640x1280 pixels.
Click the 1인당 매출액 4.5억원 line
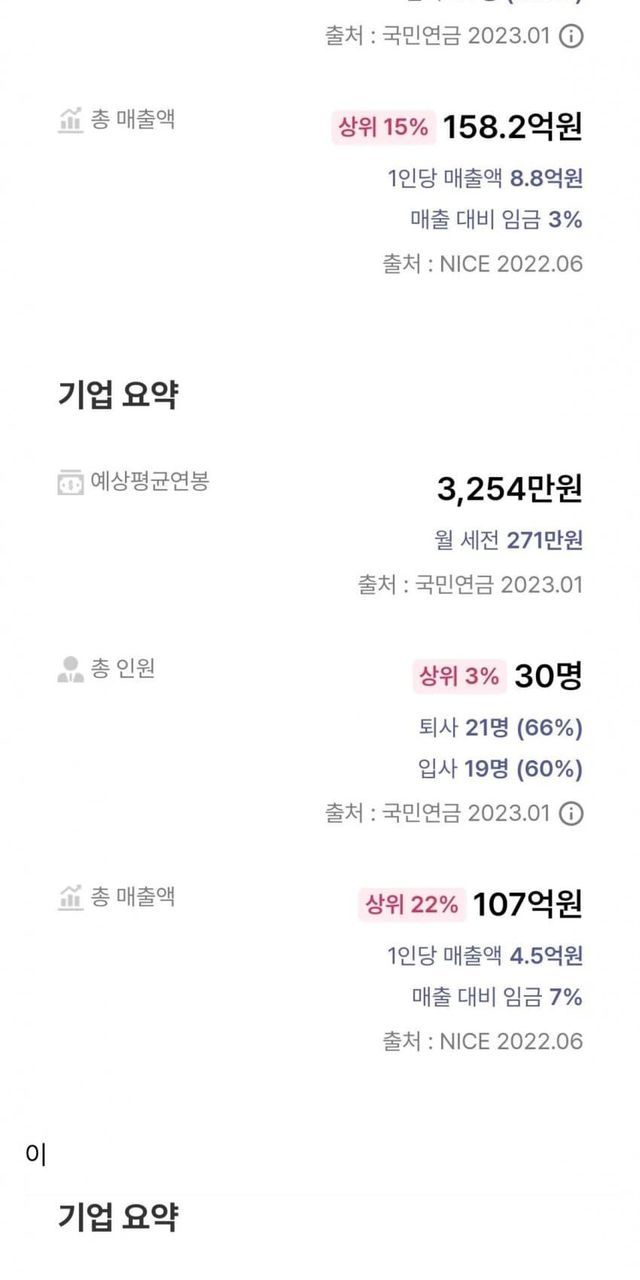pyautogui.click(x=485, y=956)
